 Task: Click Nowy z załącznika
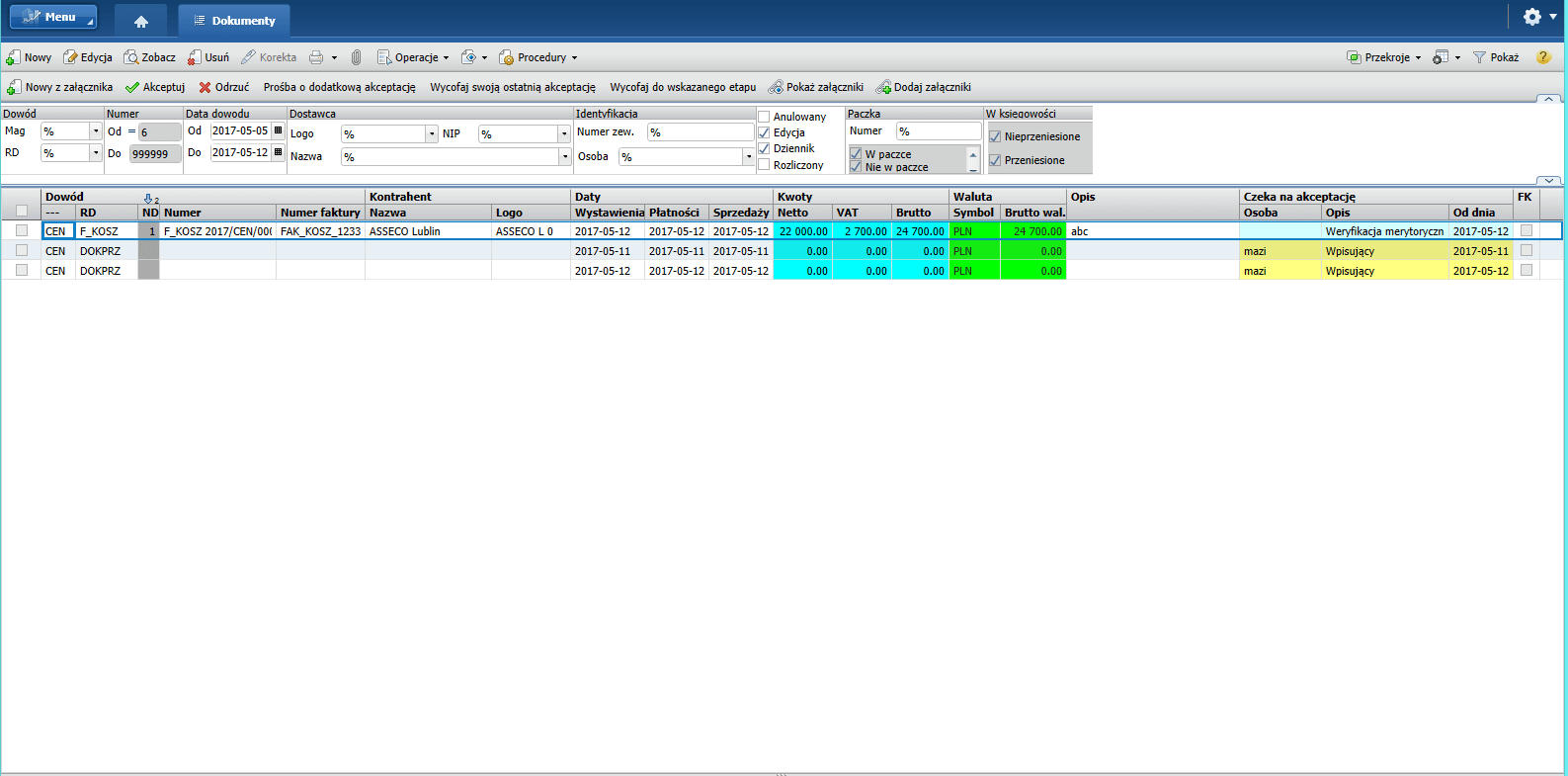point(59,87)
